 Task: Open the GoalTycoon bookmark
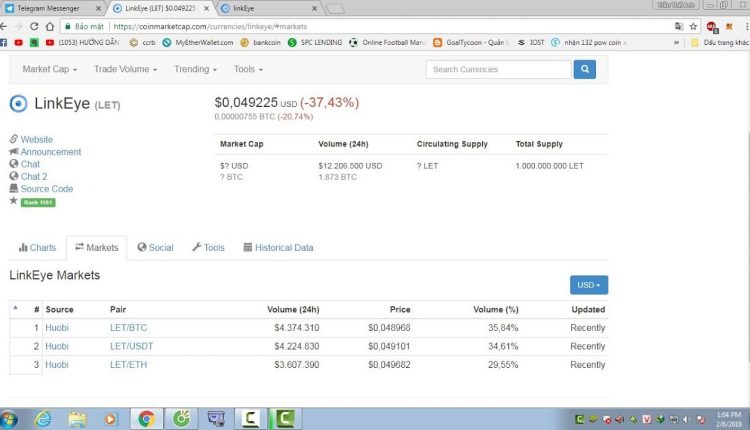pos(470,43)
